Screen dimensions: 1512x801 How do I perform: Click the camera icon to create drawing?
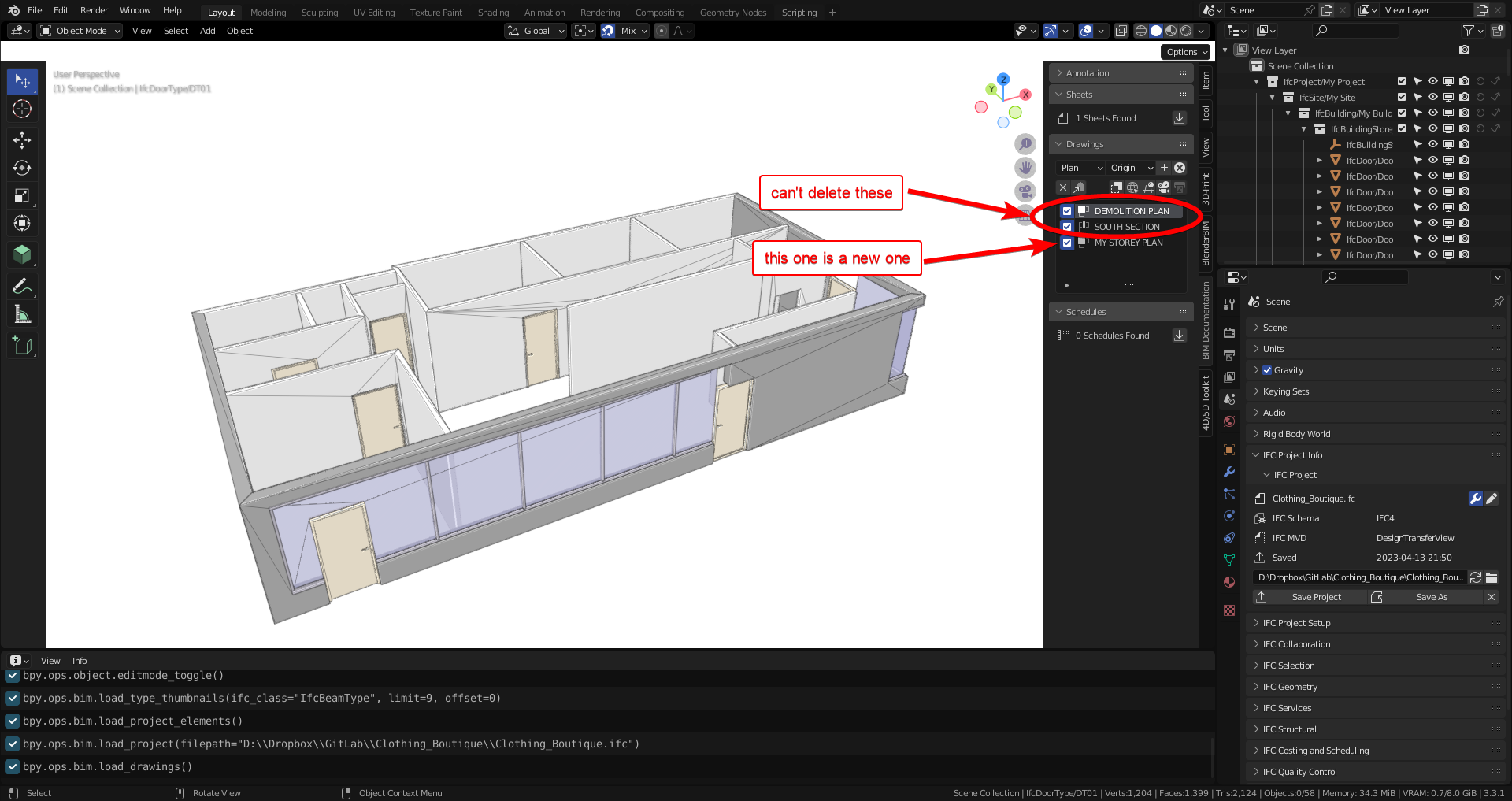pyautogui.click(x=1163, y=187)
